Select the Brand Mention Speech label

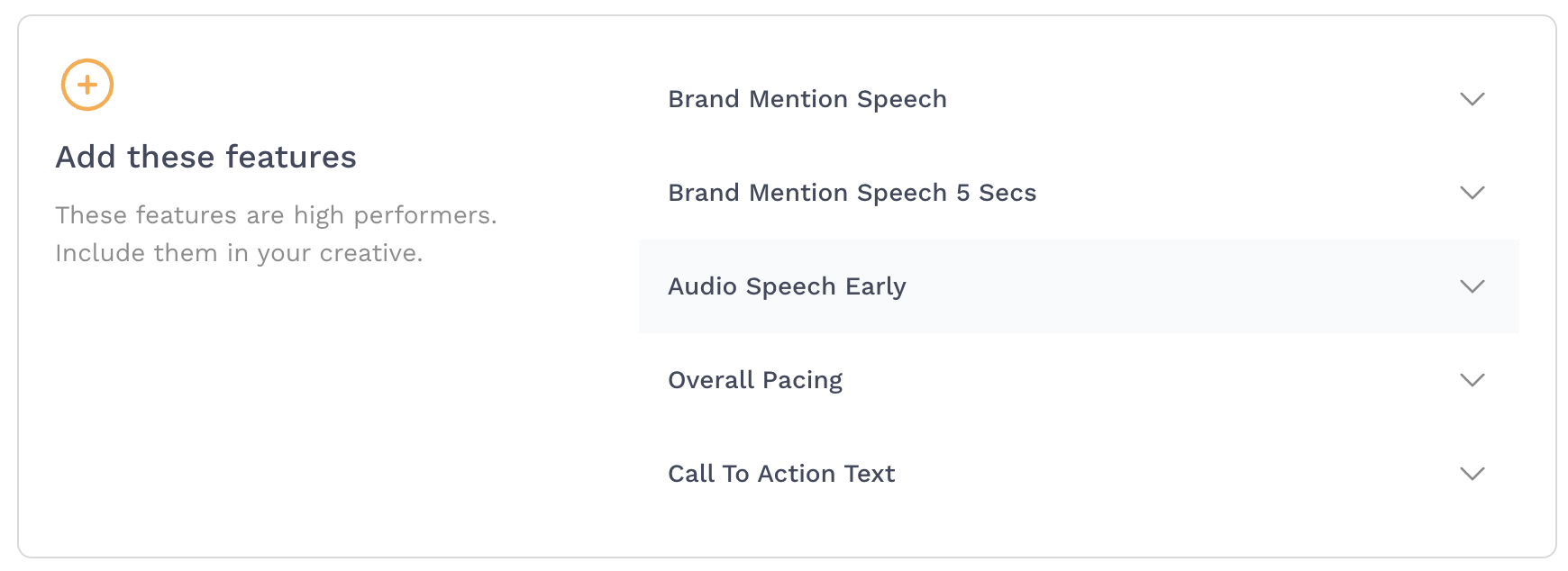tap(807, 99)
